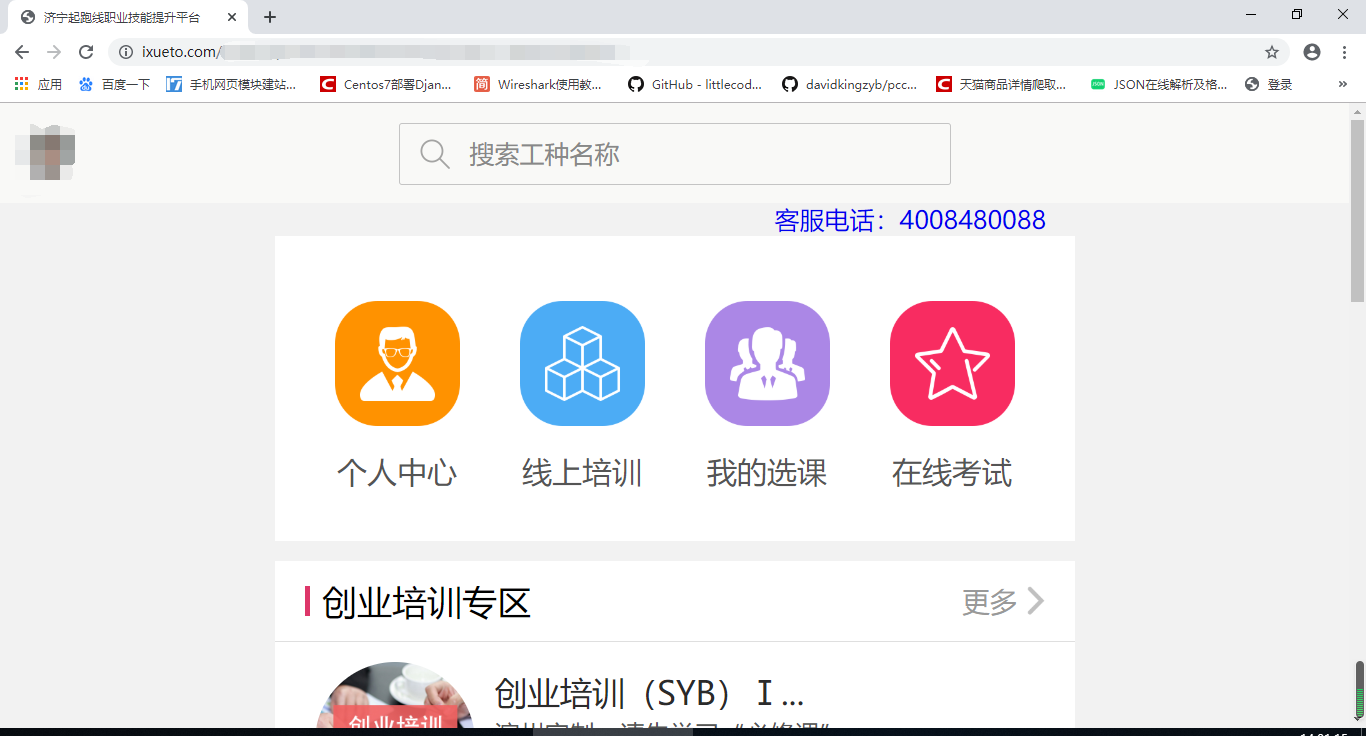Open Chrome three-dot menu
The image size is (1366, 736).
pyautogui.click(x=1344, y=52)
